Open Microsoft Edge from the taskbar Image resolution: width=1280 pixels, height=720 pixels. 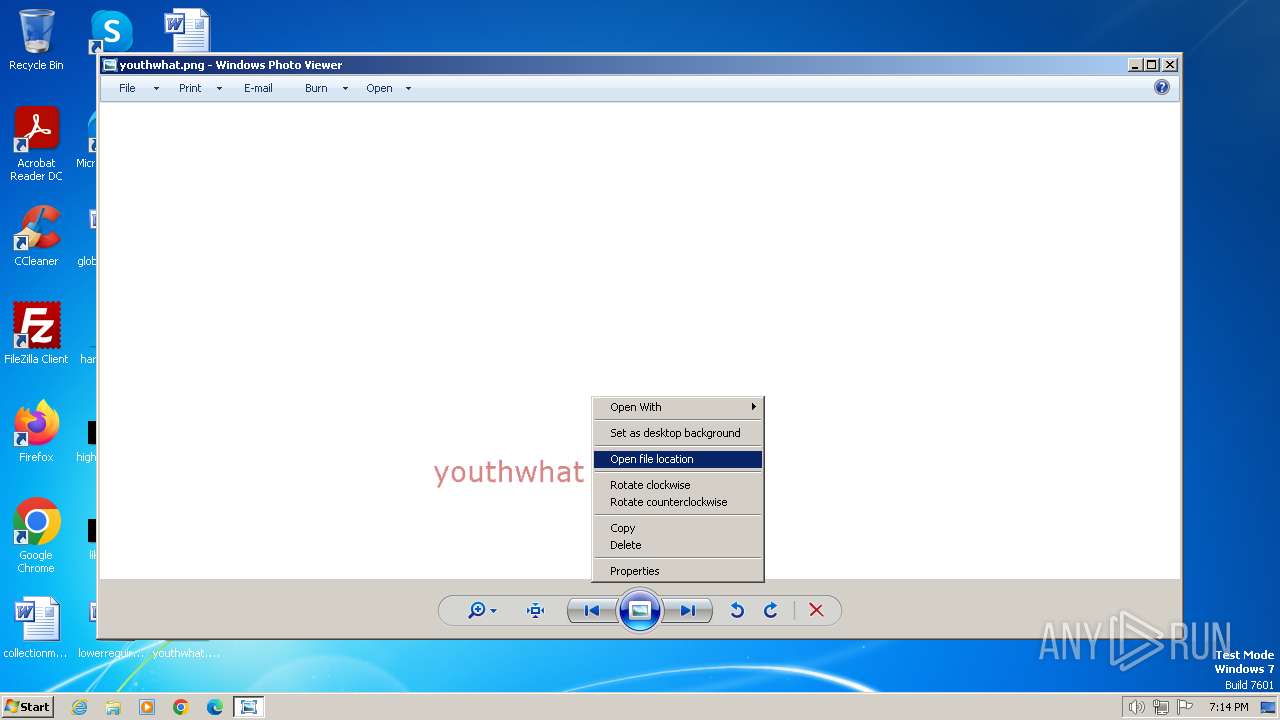pyautogui.click(x=215, y=707)
